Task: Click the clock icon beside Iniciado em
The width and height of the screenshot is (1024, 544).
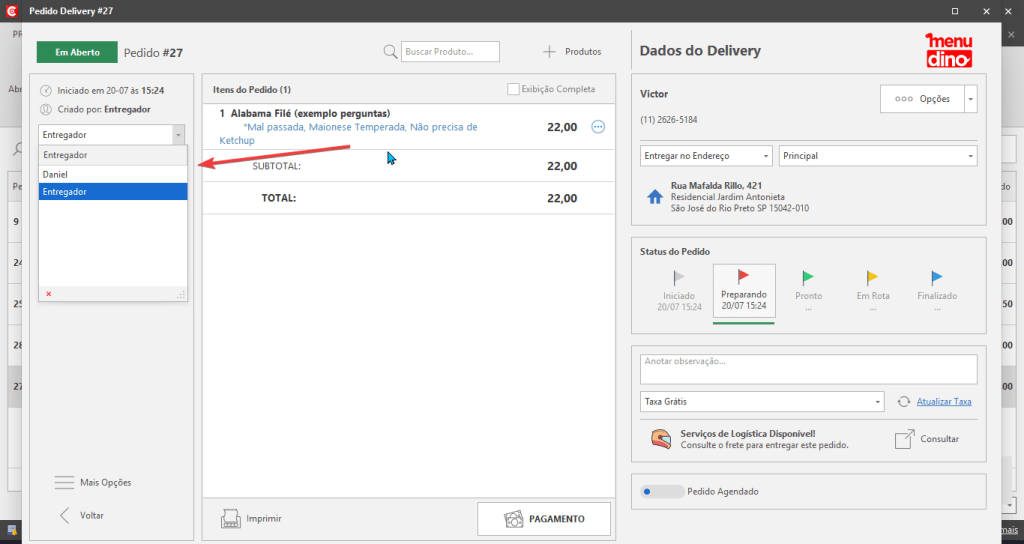Action: point(46,91)
